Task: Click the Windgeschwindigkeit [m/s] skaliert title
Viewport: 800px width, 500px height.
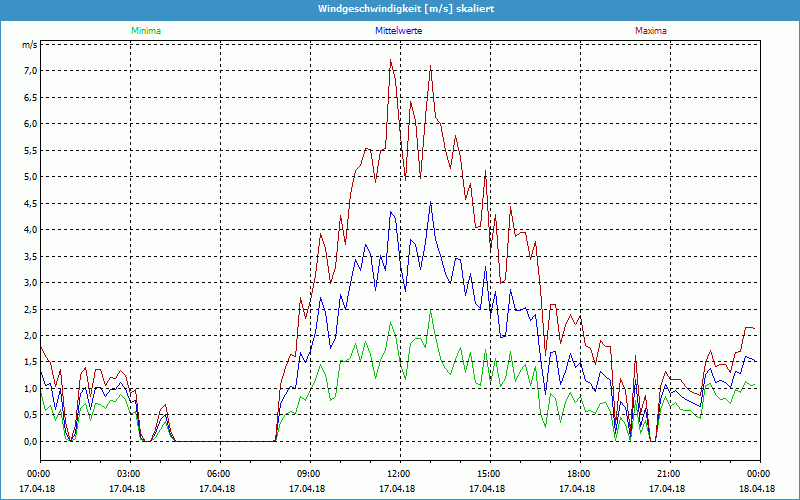Action: point(406,9)
